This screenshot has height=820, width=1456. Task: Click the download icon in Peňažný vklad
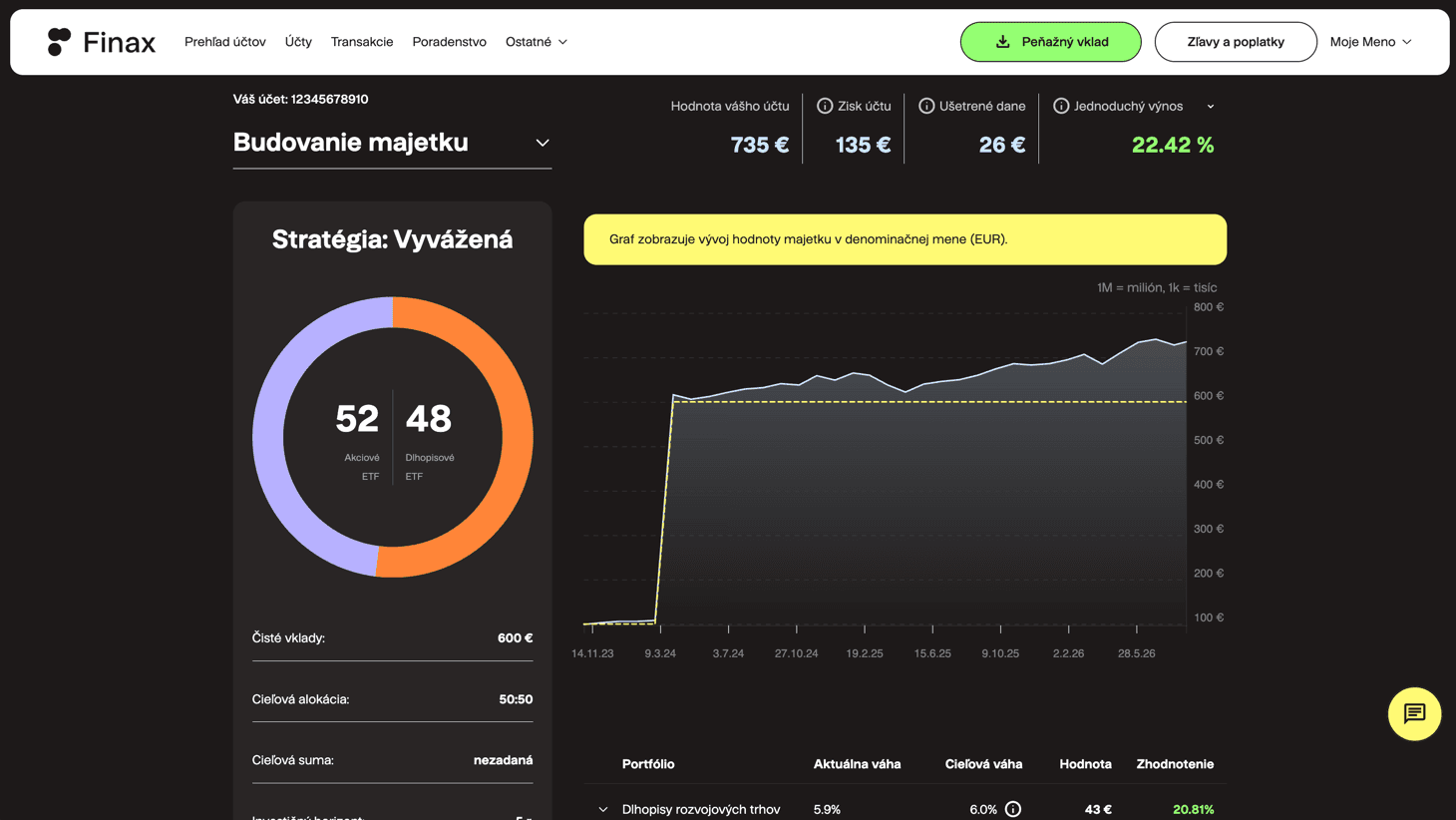coord(1003,42)
